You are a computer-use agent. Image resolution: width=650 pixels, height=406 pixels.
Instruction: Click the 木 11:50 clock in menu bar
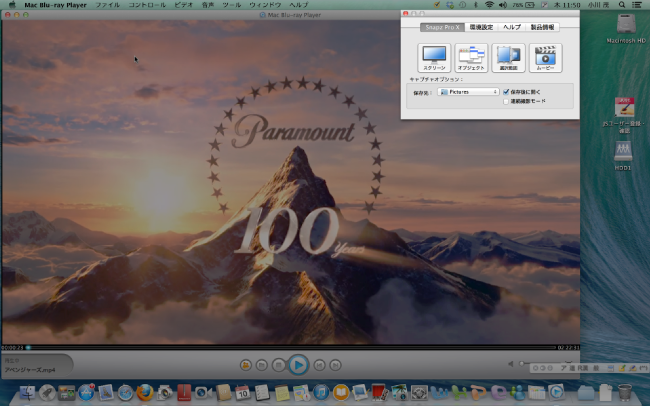(x=566, y=5)
